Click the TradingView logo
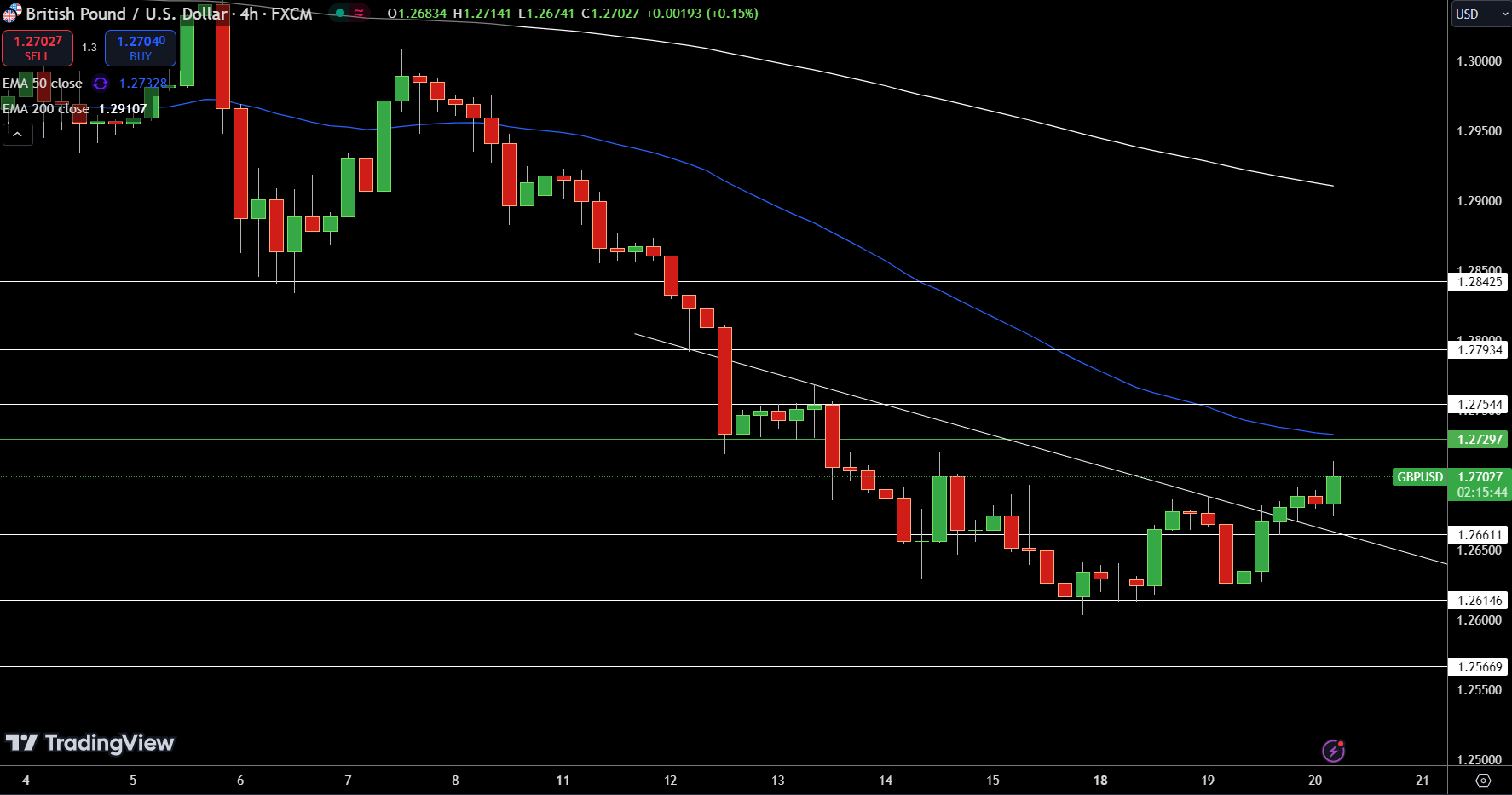The image size is (1512, 795). tap(89, 743)
